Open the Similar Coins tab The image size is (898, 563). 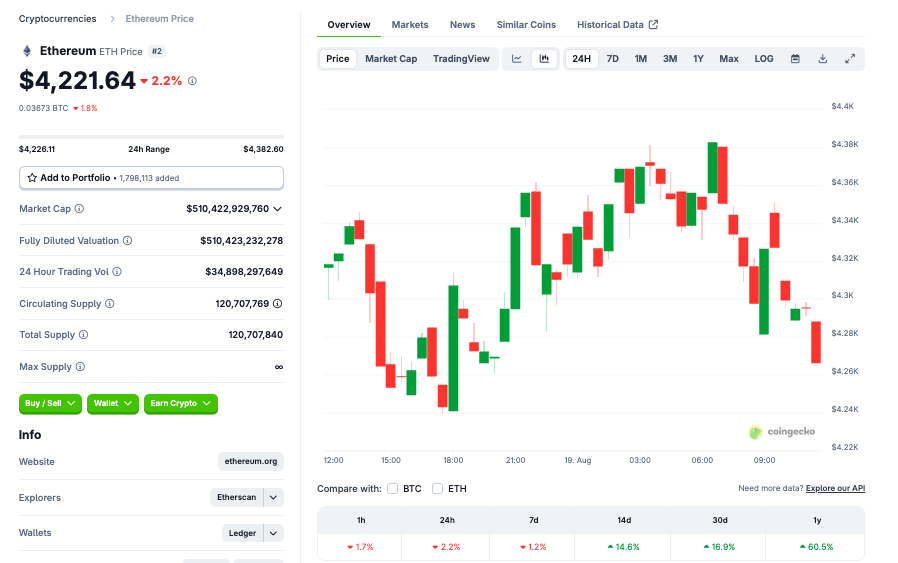[x=526, y=25]
